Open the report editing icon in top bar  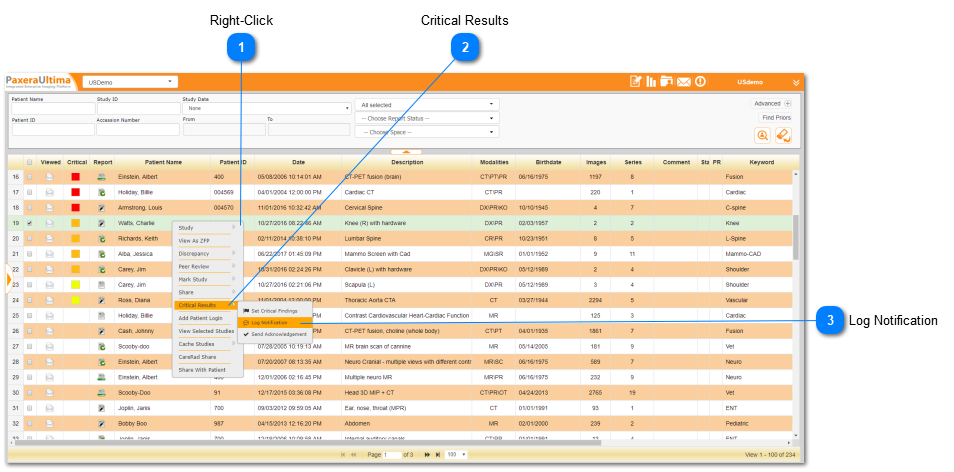[x=636, y=82]
